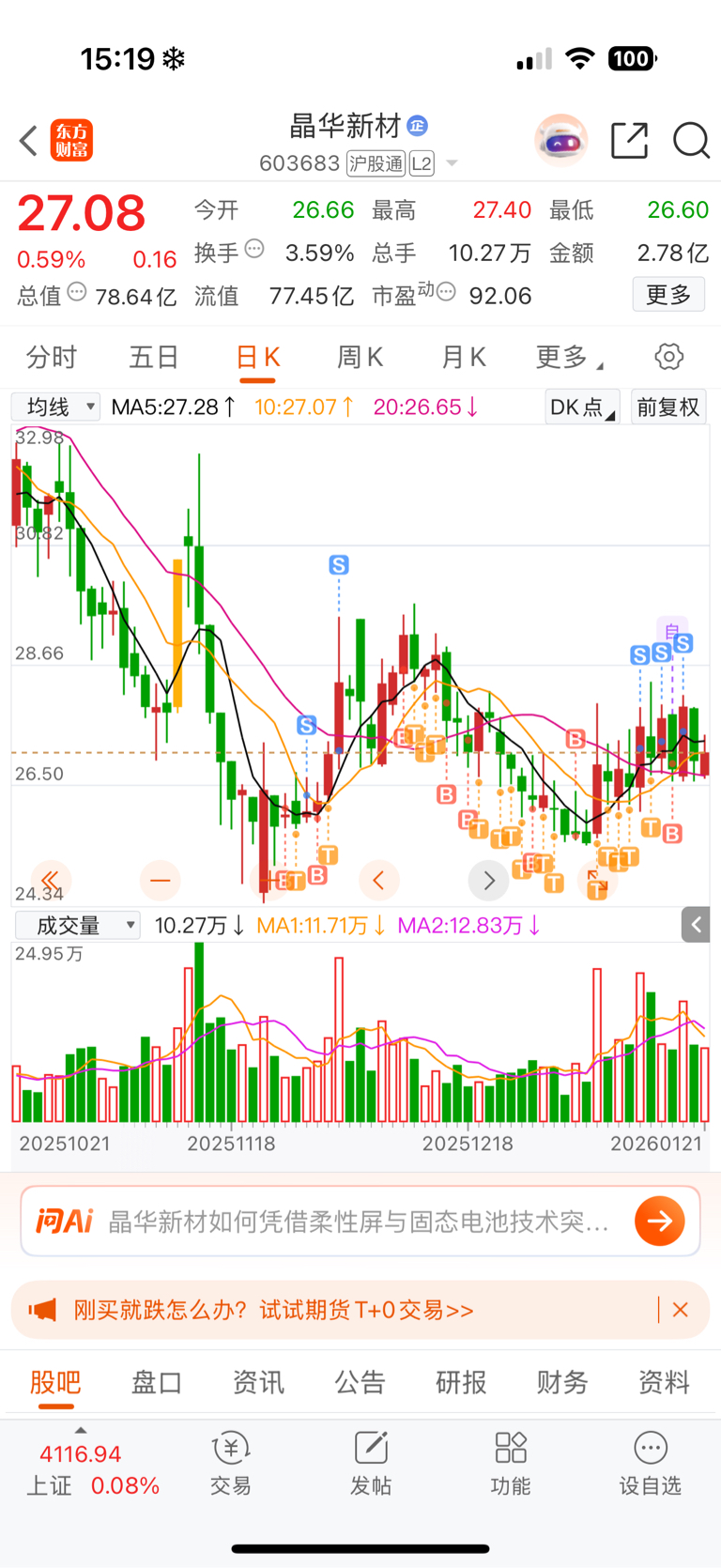Open the 公告 tab
Viewport: 721px width, 1568px height.
pos(360,1382)
